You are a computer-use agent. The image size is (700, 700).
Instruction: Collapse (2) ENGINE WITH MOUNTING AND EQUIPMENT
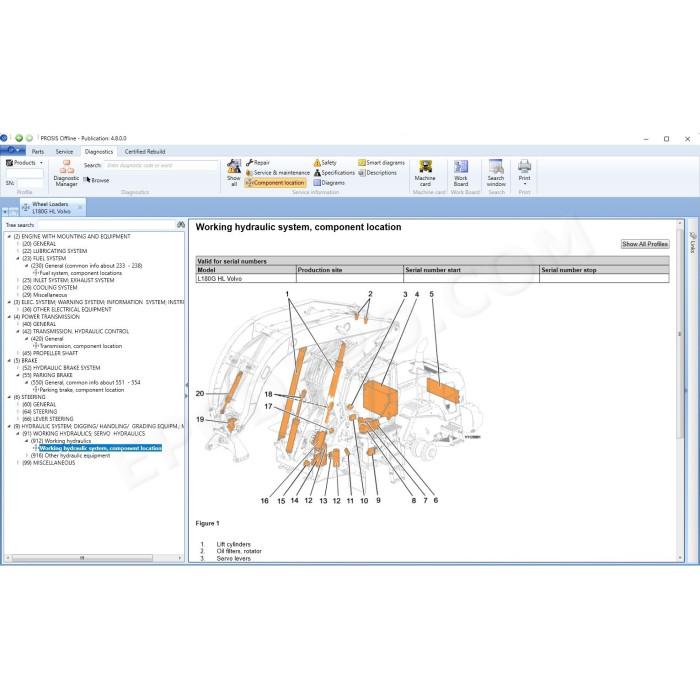click(9, 237)
